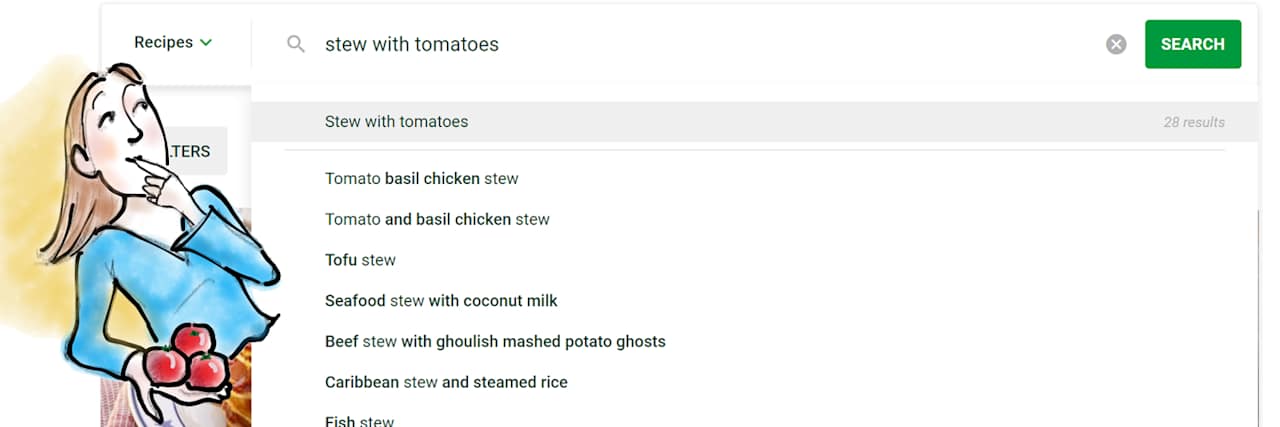
Task: Click the green SEARCH button
Action: click(1192, 44)
